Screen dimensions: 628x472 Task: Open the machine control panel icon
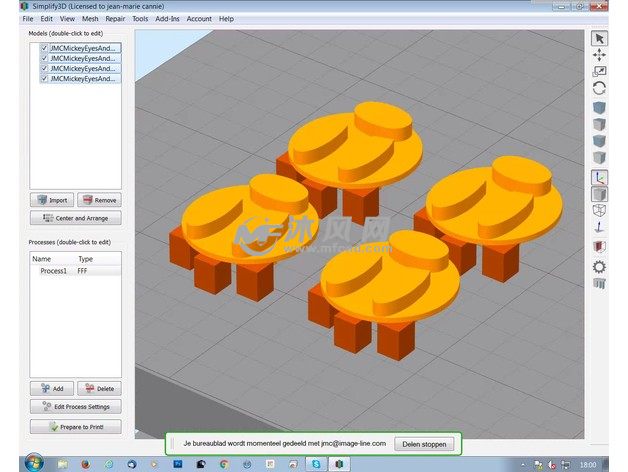(599, 284)
